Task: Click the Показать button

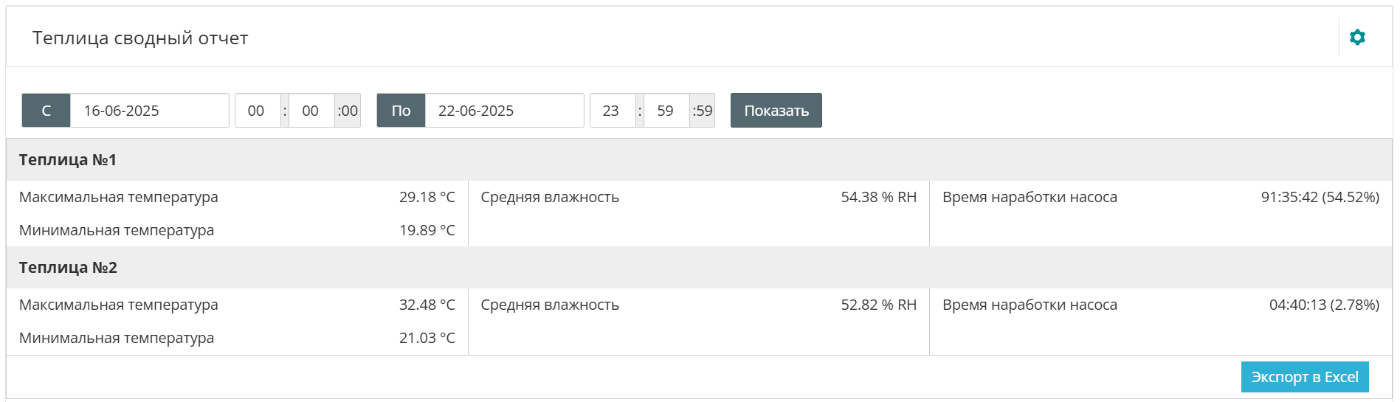Action: (776, 110)
